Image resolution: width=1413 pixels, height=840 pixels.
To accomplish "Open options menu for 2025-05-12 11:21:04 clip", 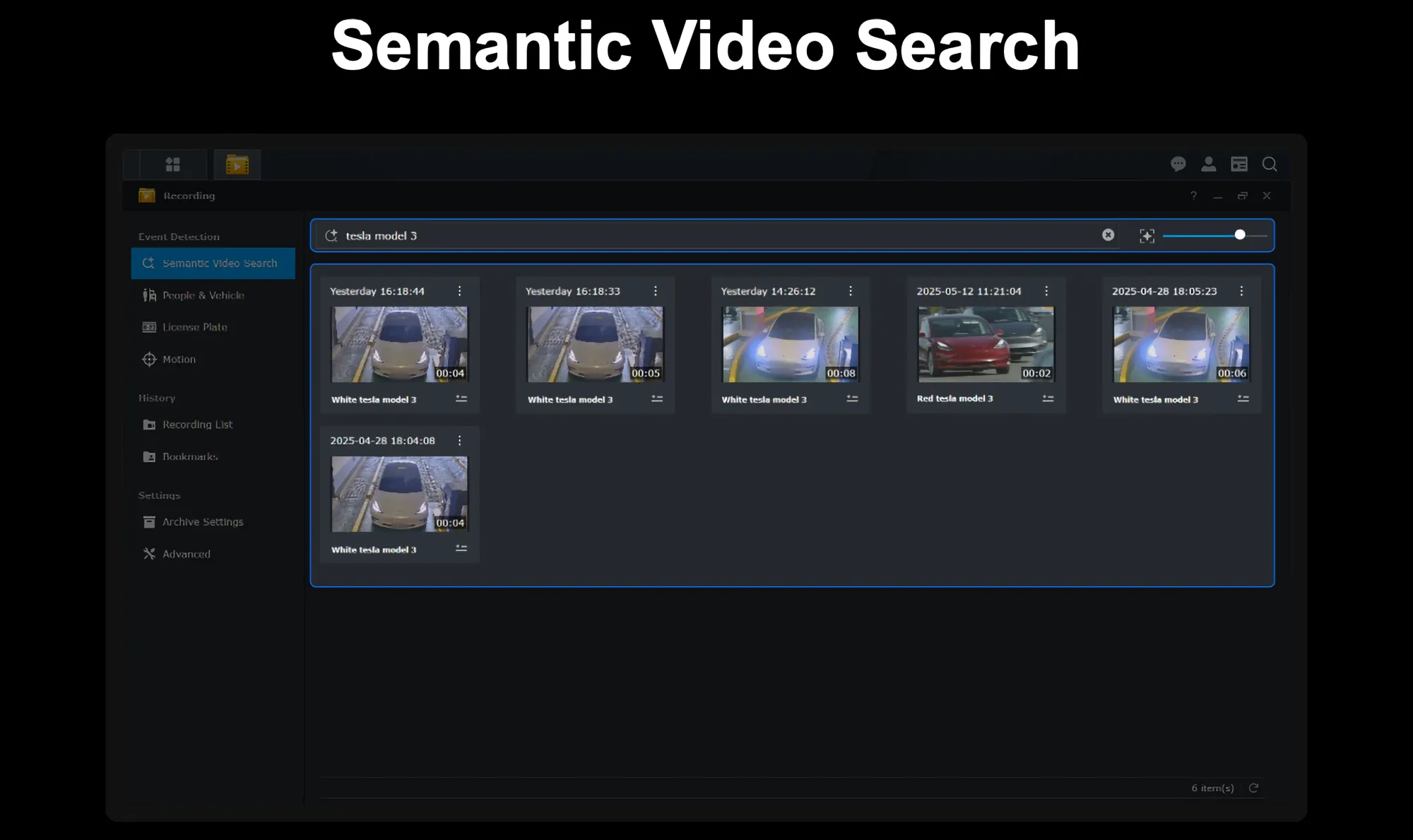I will 1046,291.
